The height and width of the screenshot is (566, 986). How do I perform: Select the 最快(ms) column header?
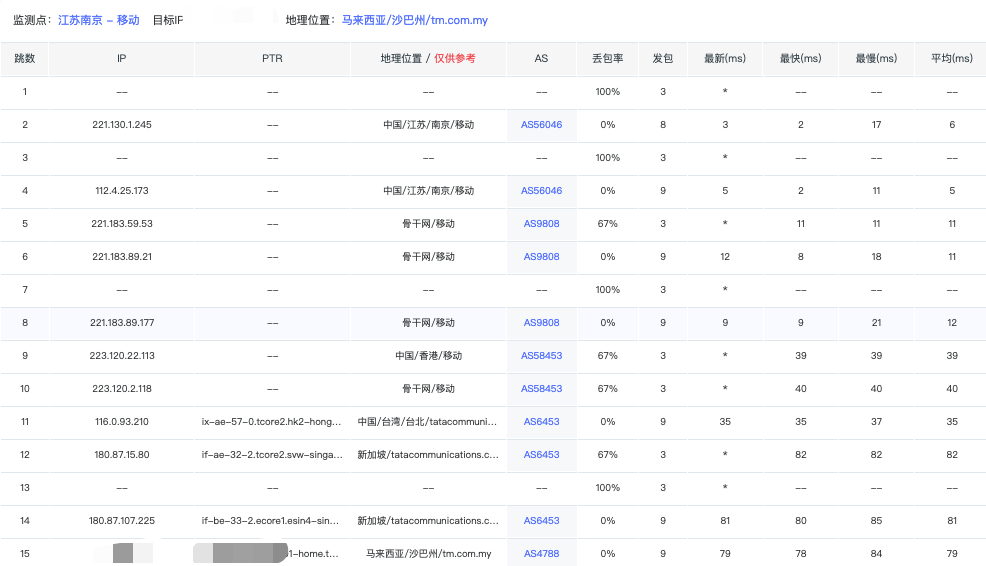(x=800, y=58)
